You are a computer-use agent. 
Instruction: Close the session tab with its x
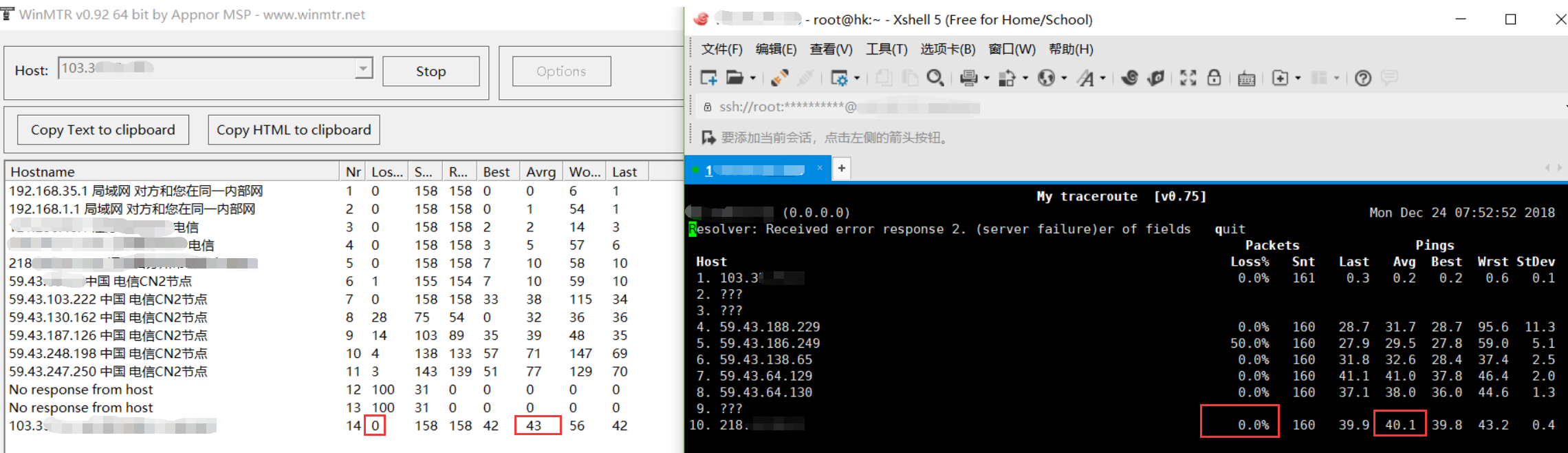click(x=820, y=168)
